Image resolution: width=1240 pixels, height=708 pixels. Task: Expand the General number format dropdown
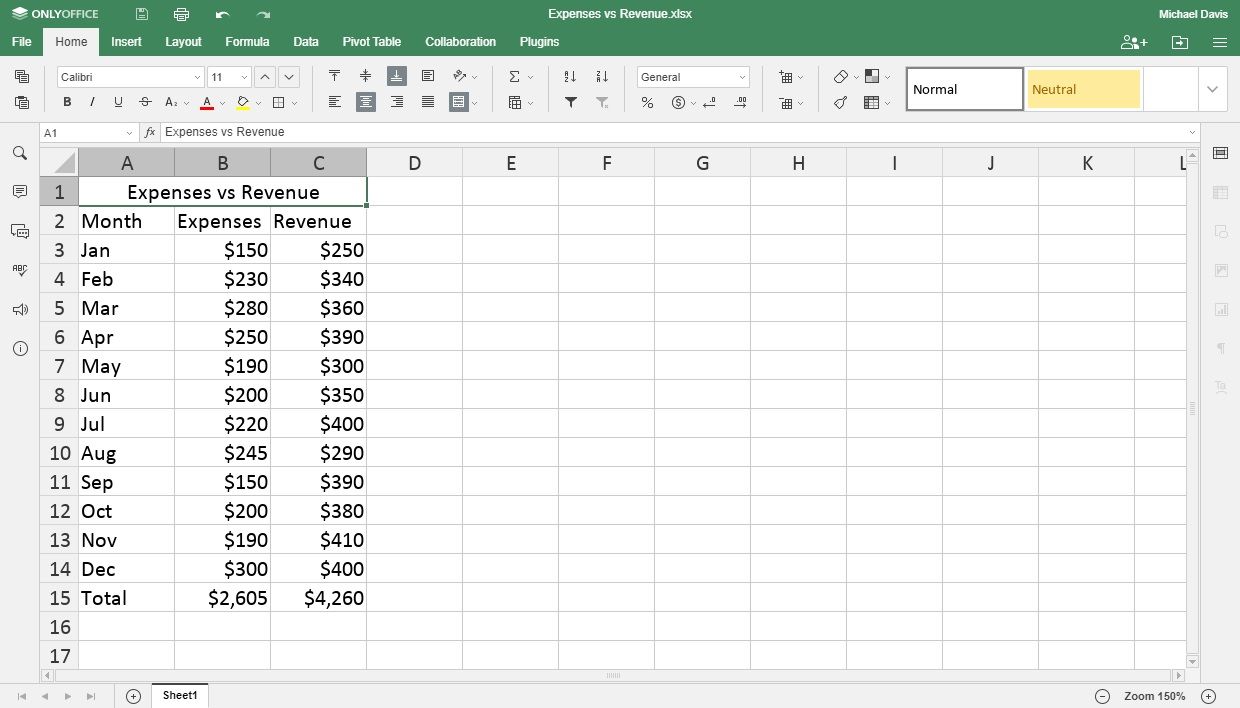point(693,77)
